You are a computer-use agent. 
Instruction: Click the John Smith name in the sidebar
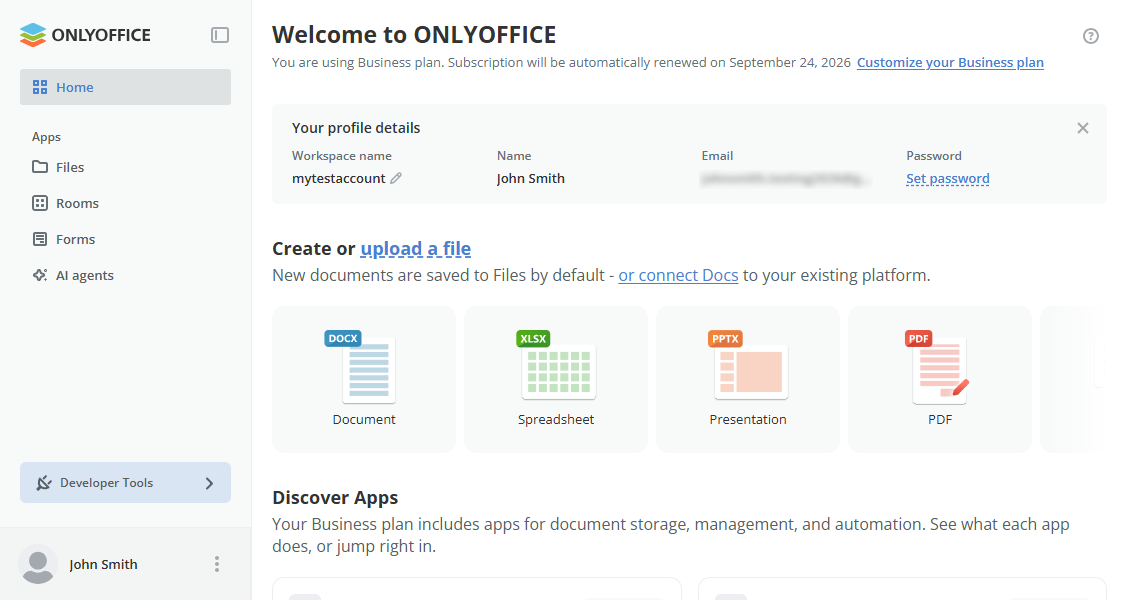click(104, 564)
